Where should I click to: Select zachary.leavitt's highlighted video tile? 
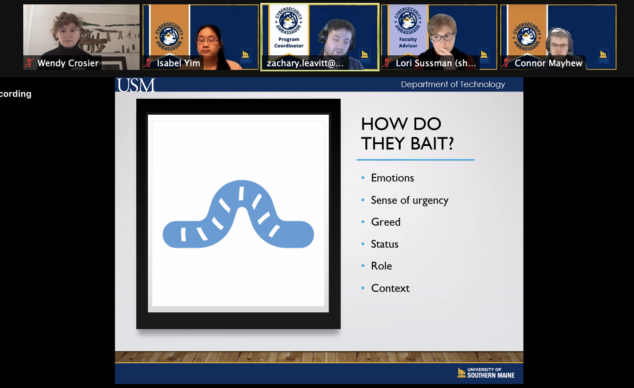point(320,37)
